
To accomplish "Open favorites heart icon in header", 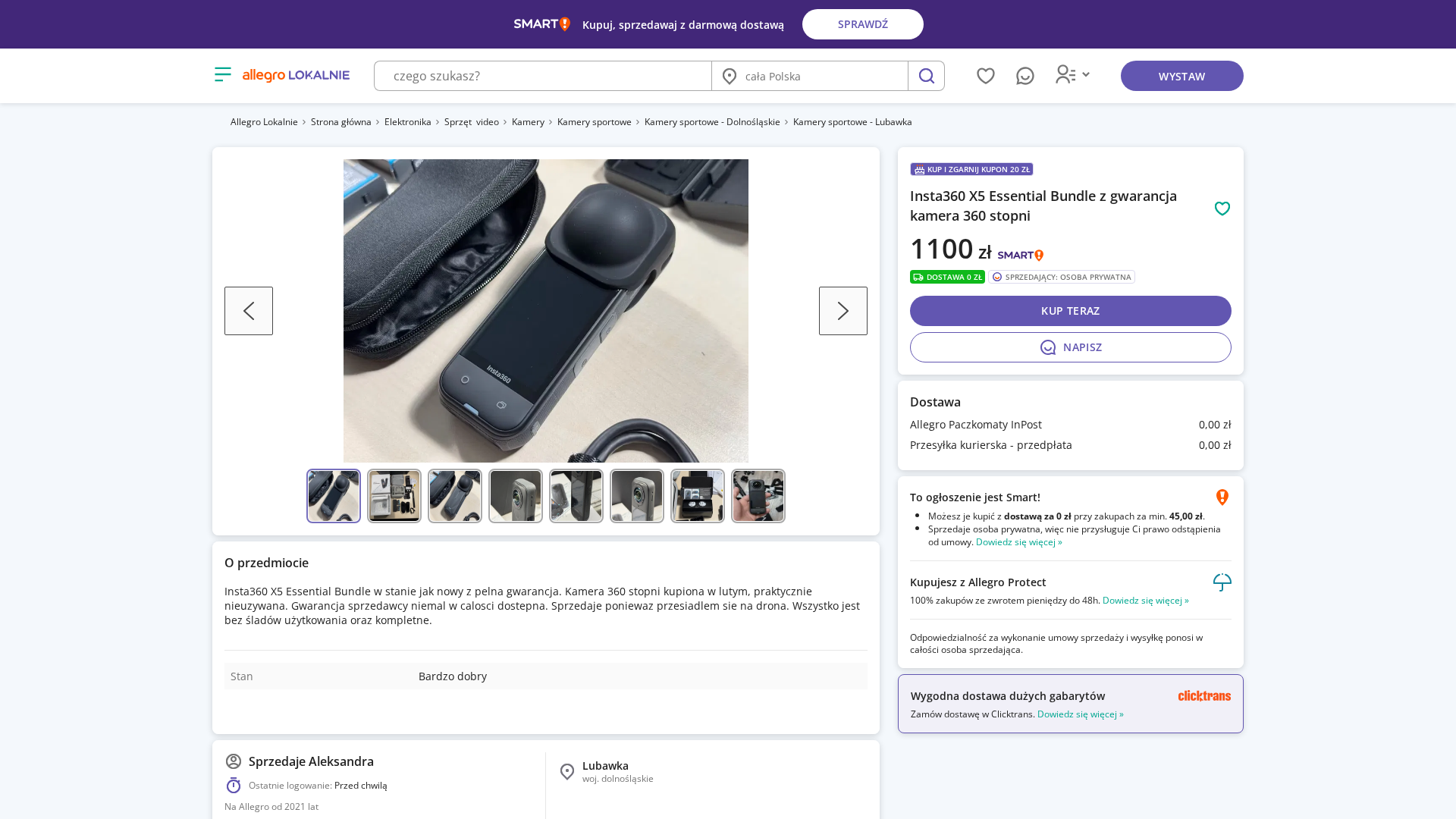I will tap(986, 76).
